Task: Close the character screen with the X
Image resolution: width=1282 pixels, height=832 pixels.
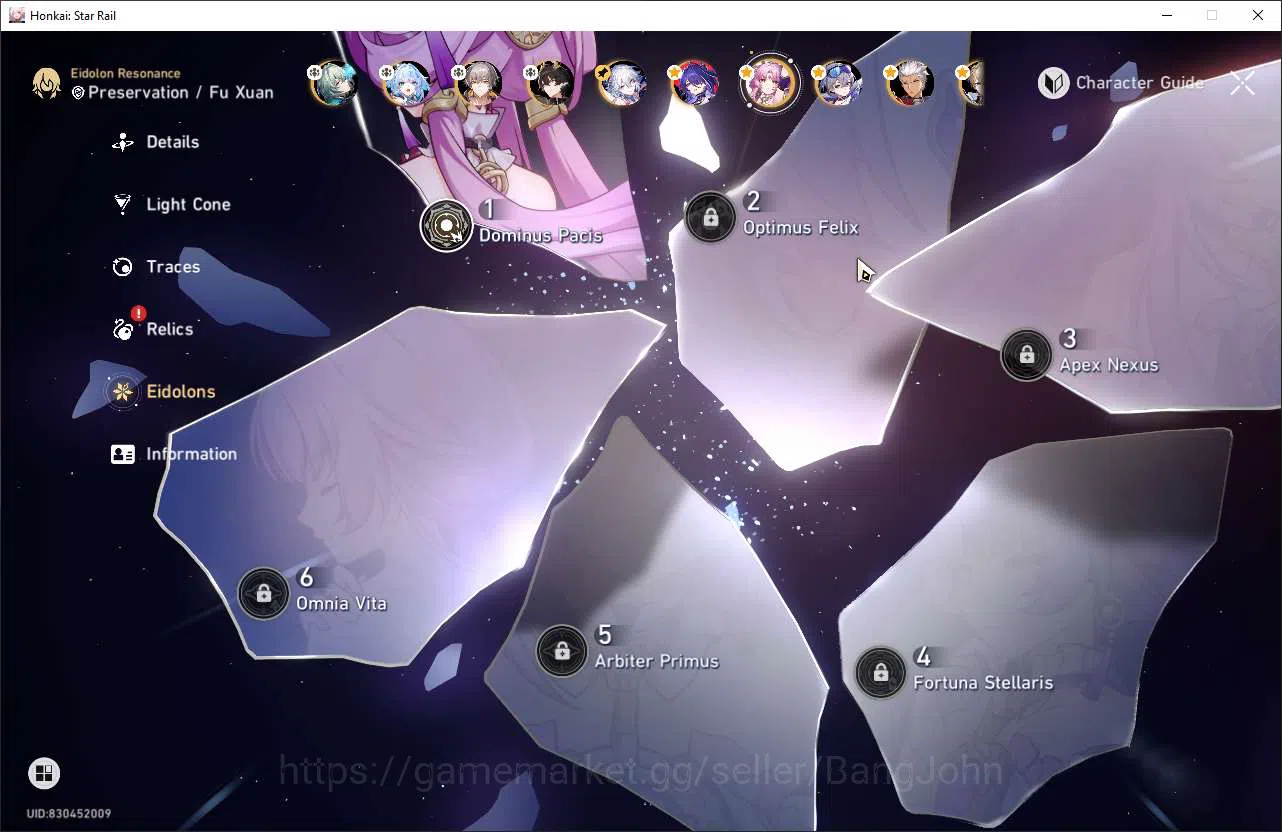Action: (1242, 83)
